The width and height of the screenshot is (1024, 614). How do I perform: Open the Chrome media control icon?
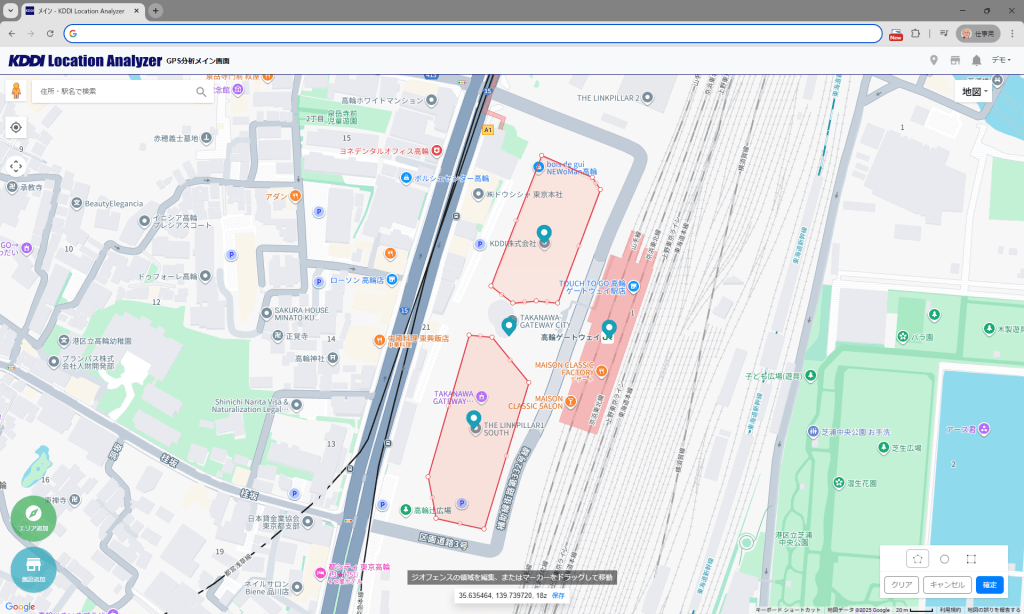[944, 33]
